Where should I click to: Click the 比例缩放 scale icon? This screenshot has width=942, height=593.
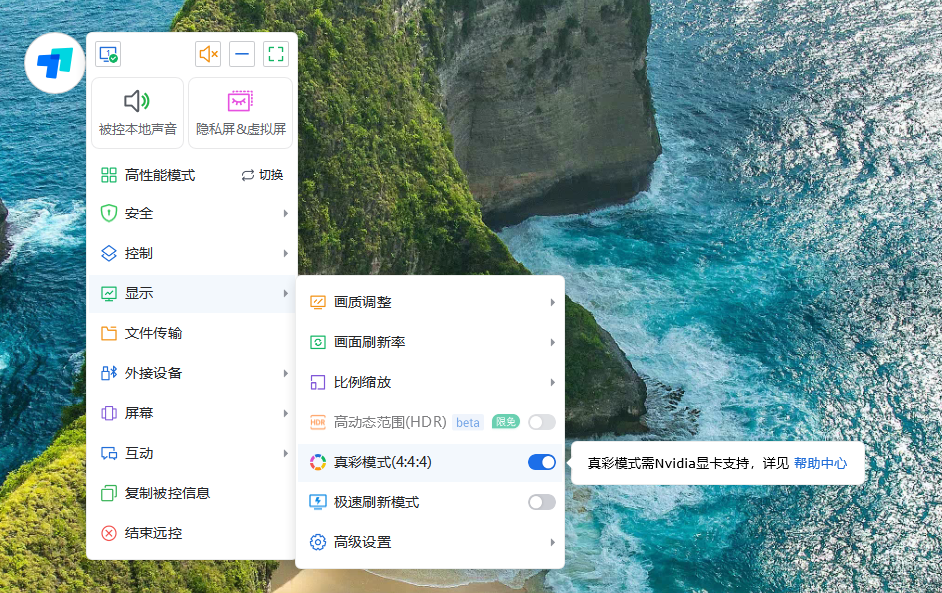click(x=318, y=382)
